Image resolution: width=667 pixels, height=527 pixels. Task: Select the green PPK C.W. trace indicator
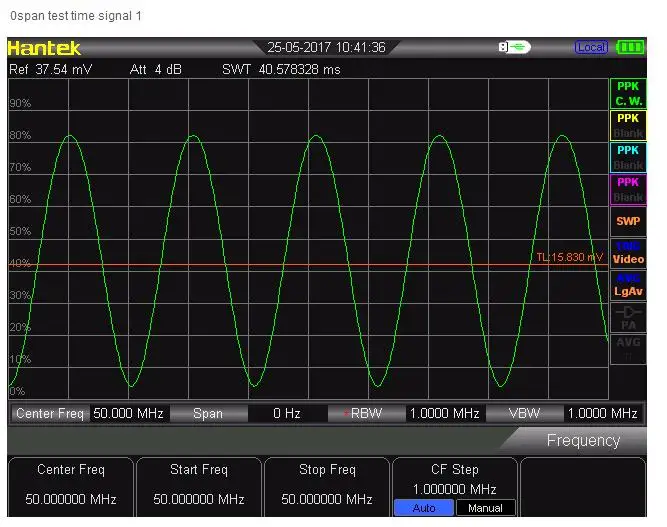[x=628, y=94]
